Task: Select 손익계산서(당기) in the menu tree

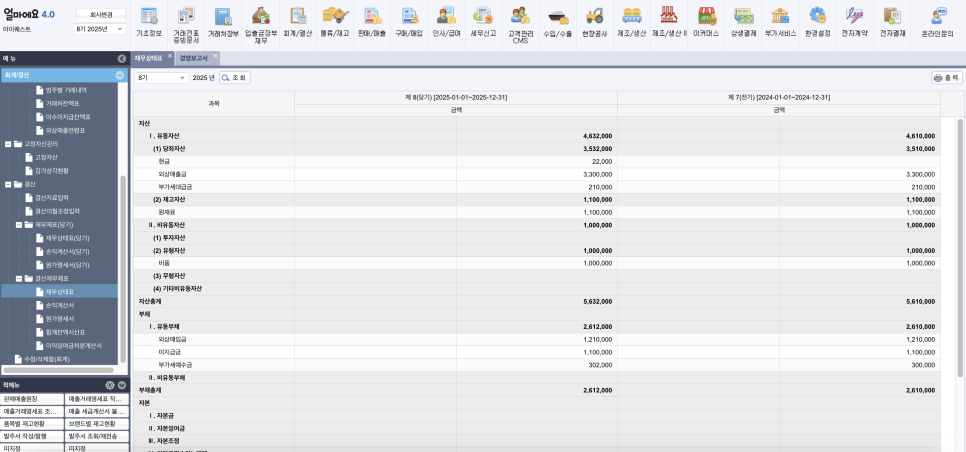Action: (67, 252)
